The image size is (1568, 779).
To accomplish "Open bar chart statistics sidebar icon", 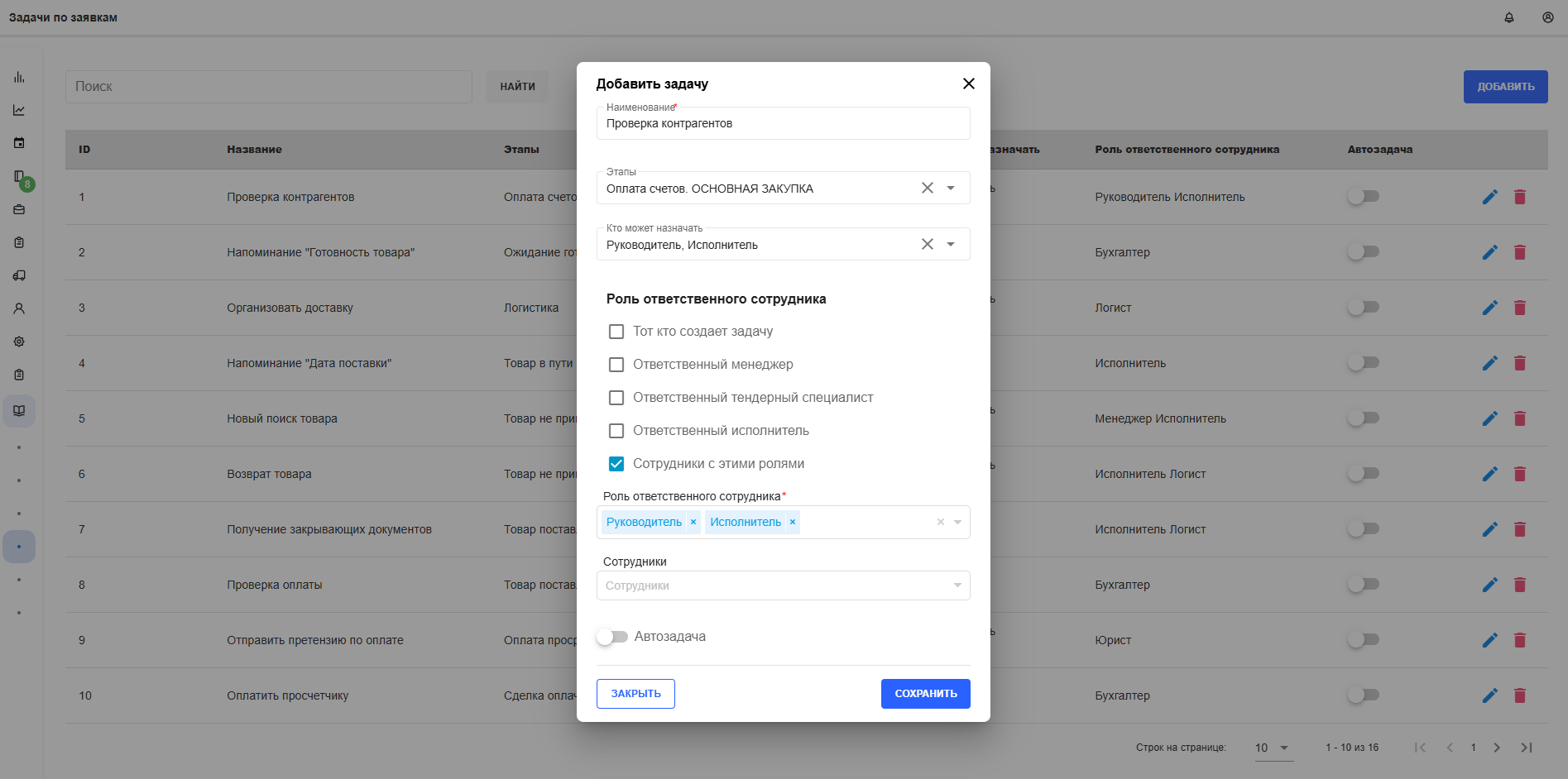I will [x=19, y=77].
